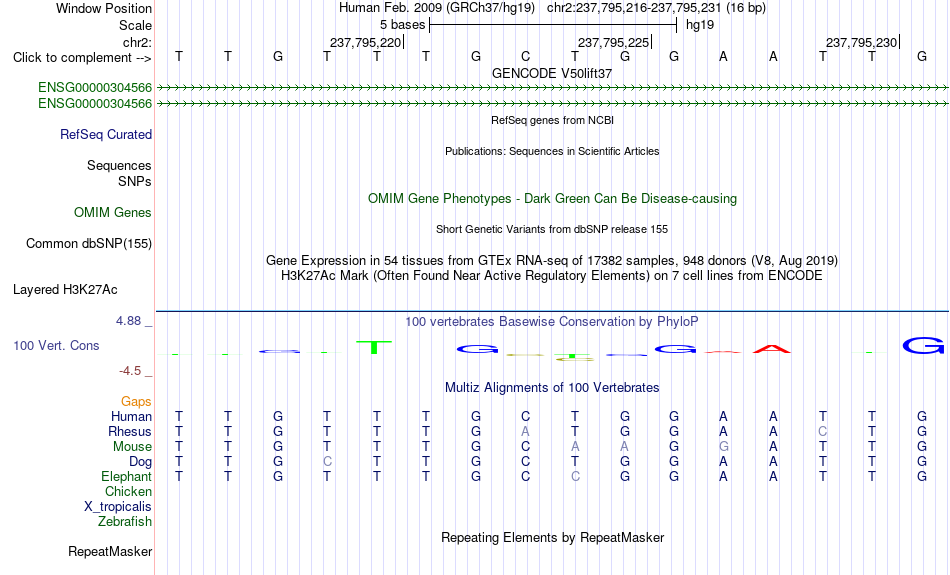Click the Scale label
Screen dimensions: 950x575
tap(136, 25)
